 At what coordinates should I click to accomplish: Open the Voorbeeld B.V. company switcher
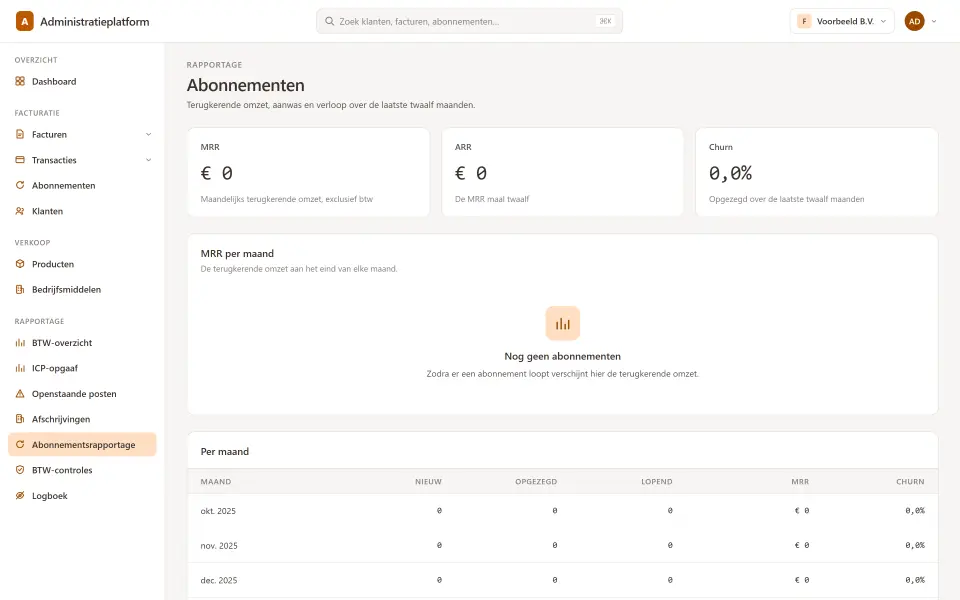(842, 21)
